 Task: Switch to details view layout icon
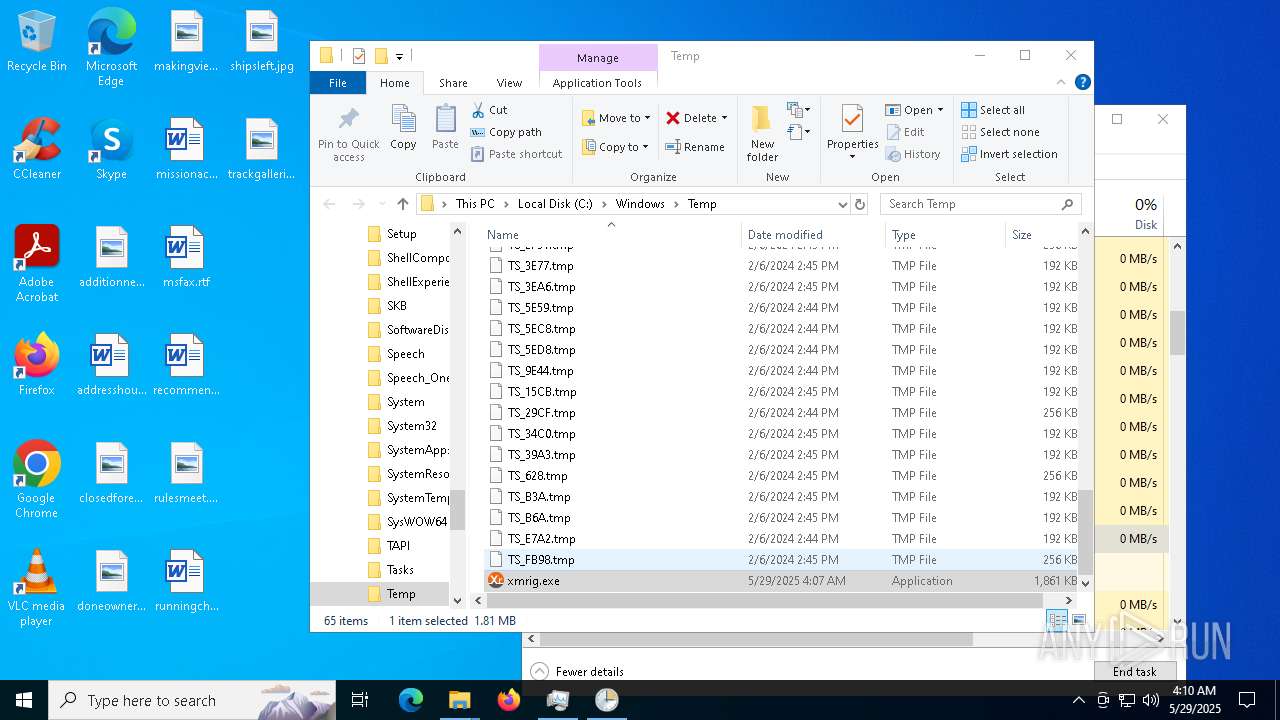pyautogui.click(x=1058, y=621)
